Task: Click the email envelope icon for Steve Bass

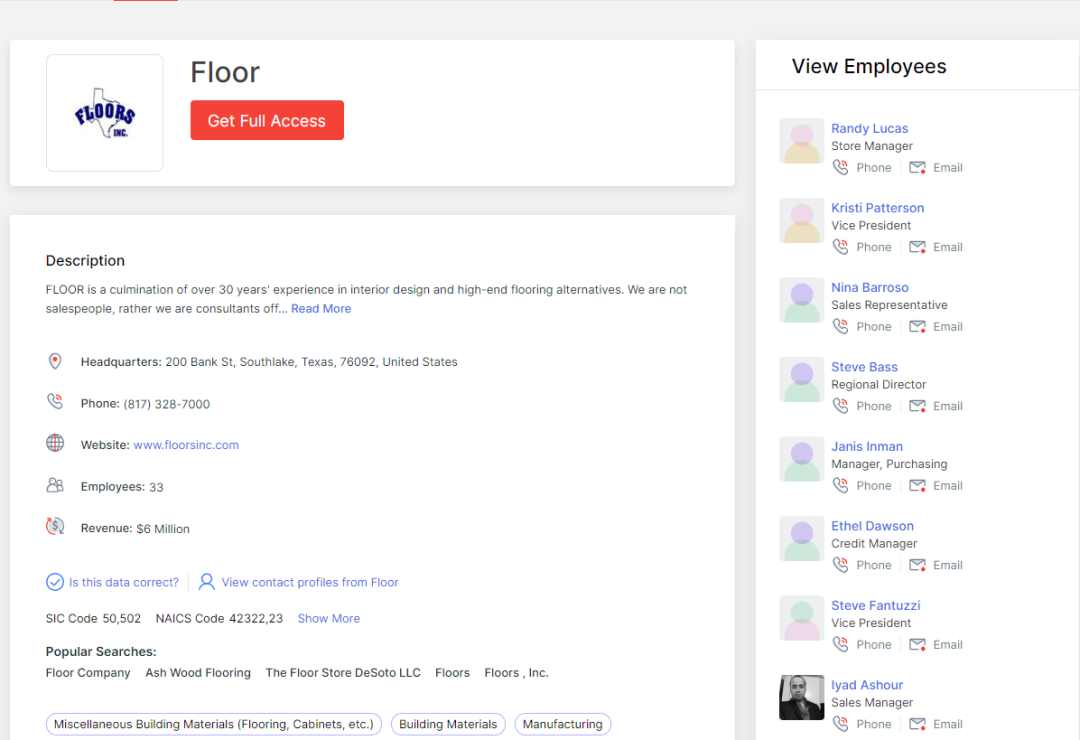Action: pos(917,406)
